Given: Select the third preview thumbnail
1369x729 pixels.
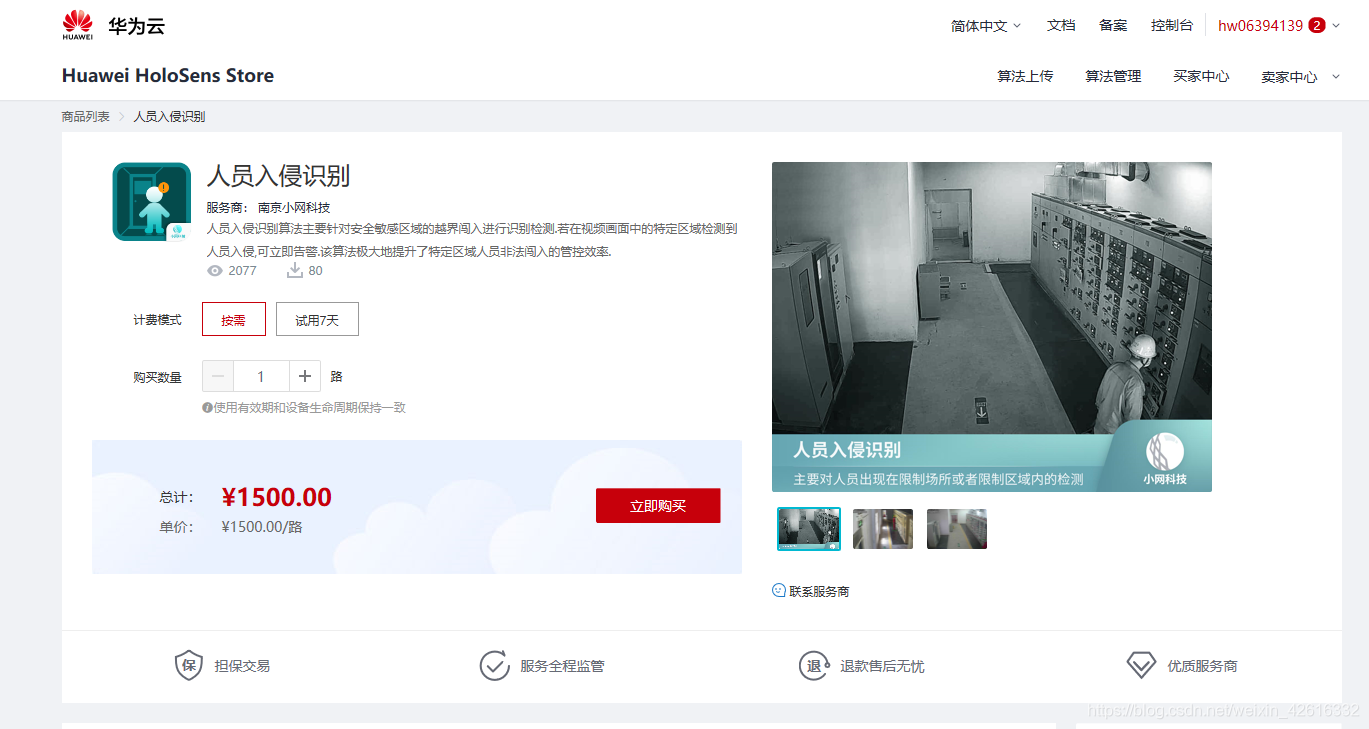Looking at the screenshot, I should (957, 529).
